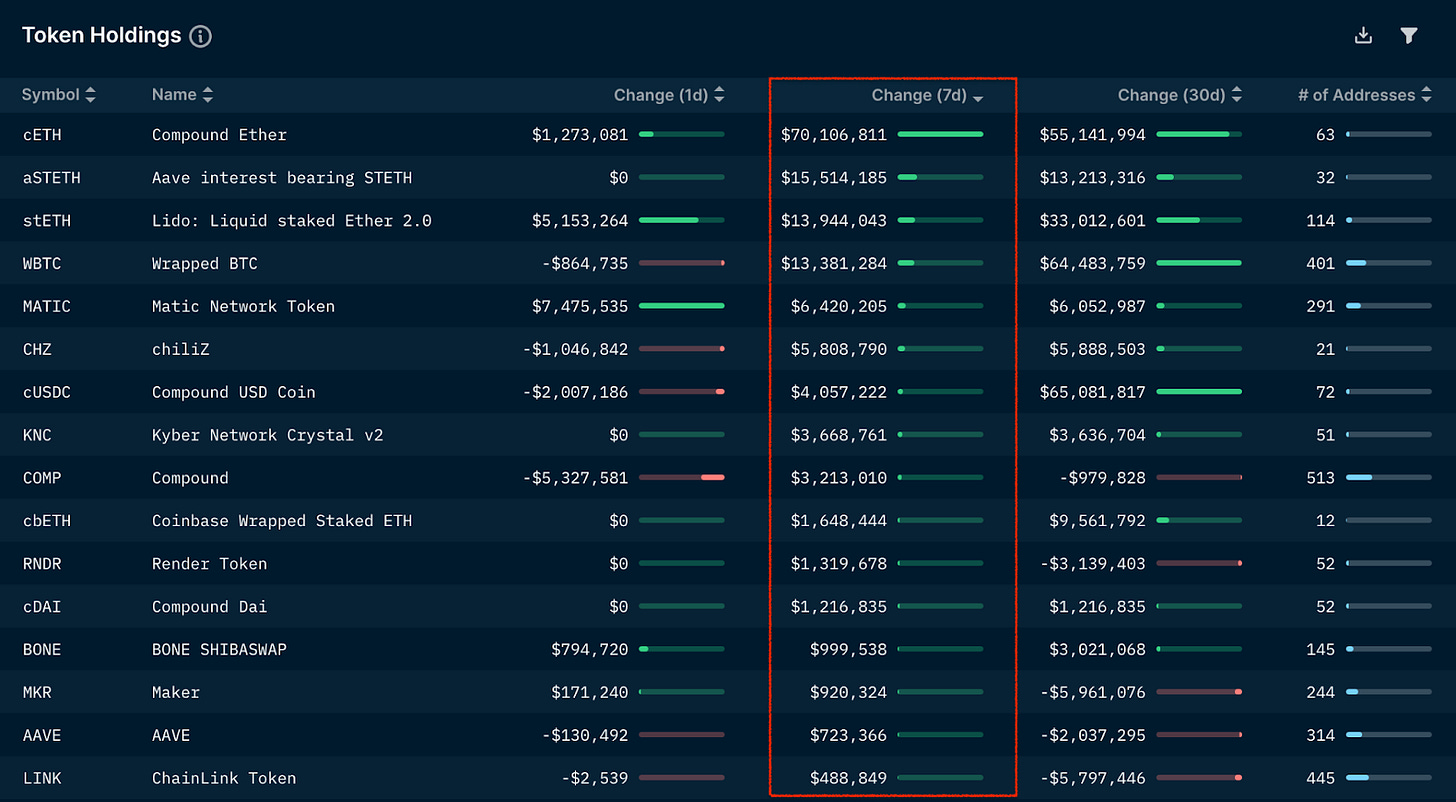The image size is (1456, 802).
Task: Click the cETH 7d change bar
Action: pyautogui.click(x=940, y=134)
